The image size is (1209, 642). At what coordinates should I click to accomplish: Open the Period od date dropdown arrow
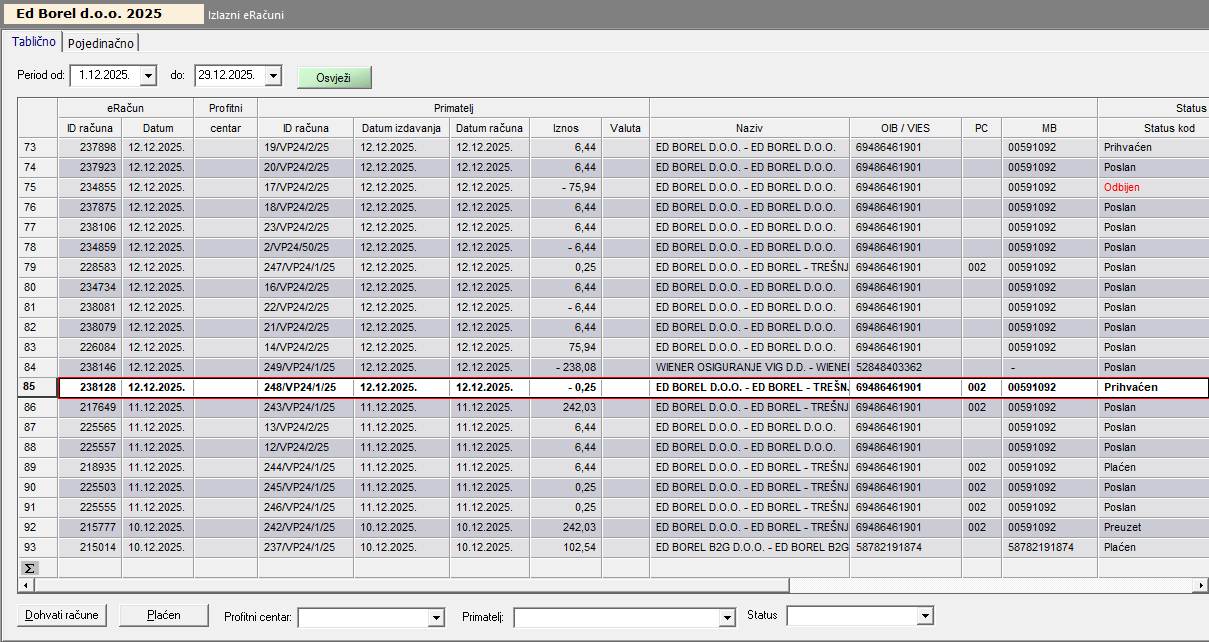tap(148, 76)
